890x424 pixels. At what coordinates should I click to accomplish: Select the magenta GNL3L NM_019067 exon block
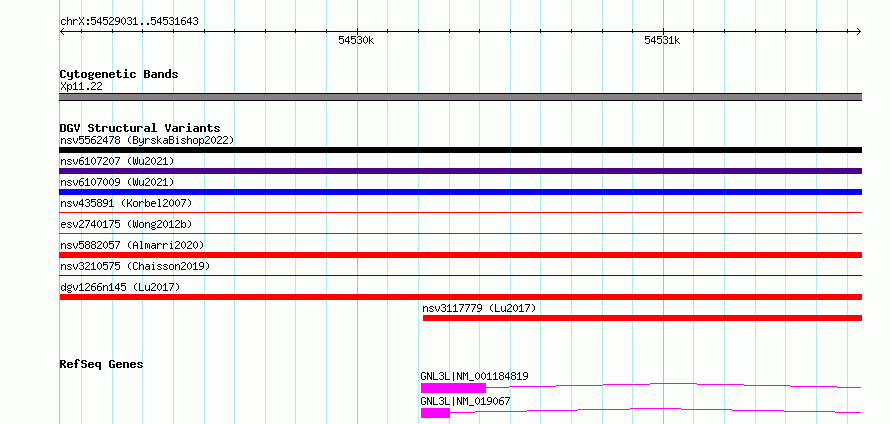coord(435,413)
